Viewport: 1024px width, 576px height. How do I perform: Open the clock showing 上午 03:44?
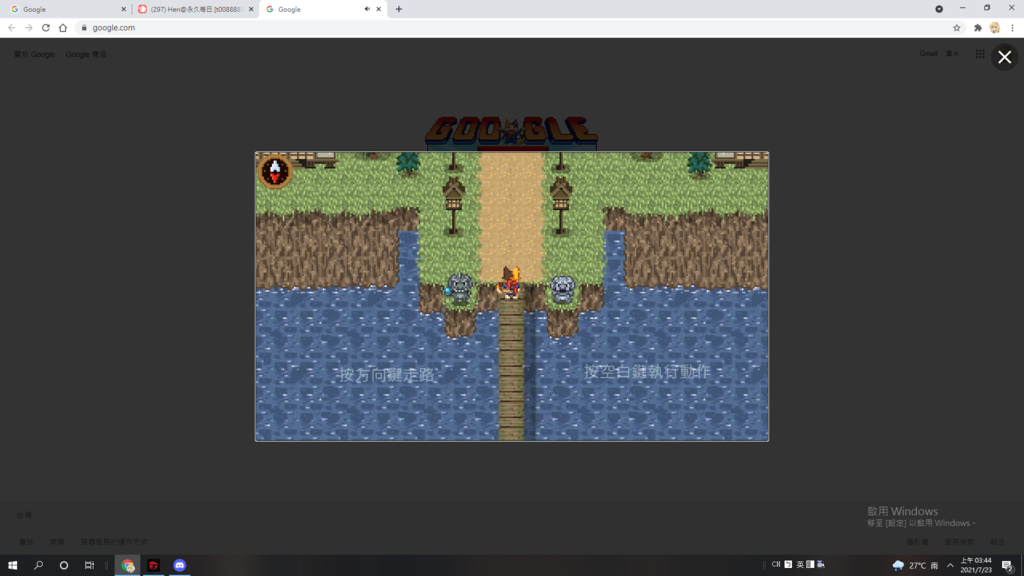pos(976,566)
